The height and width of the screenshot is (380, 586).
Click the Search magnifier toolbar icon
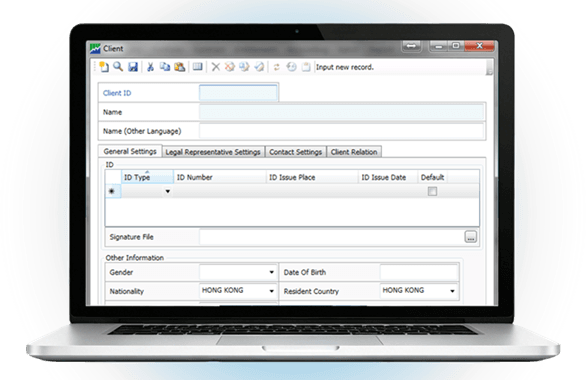tap(118, 67)
